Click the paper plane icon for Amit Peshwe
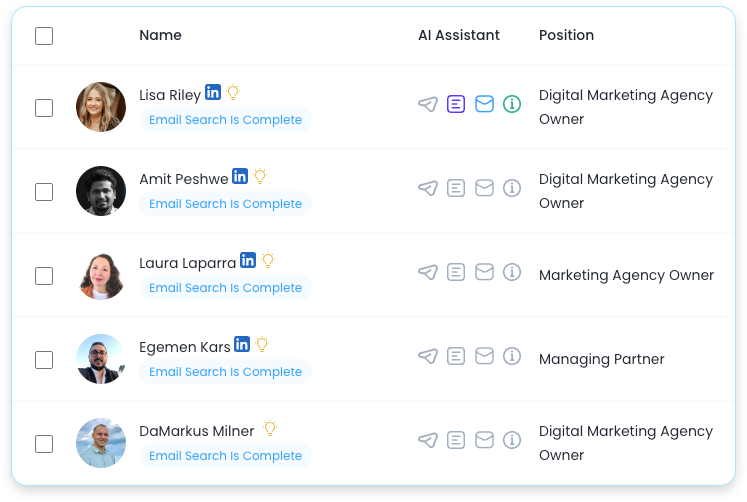 (428, 188)
